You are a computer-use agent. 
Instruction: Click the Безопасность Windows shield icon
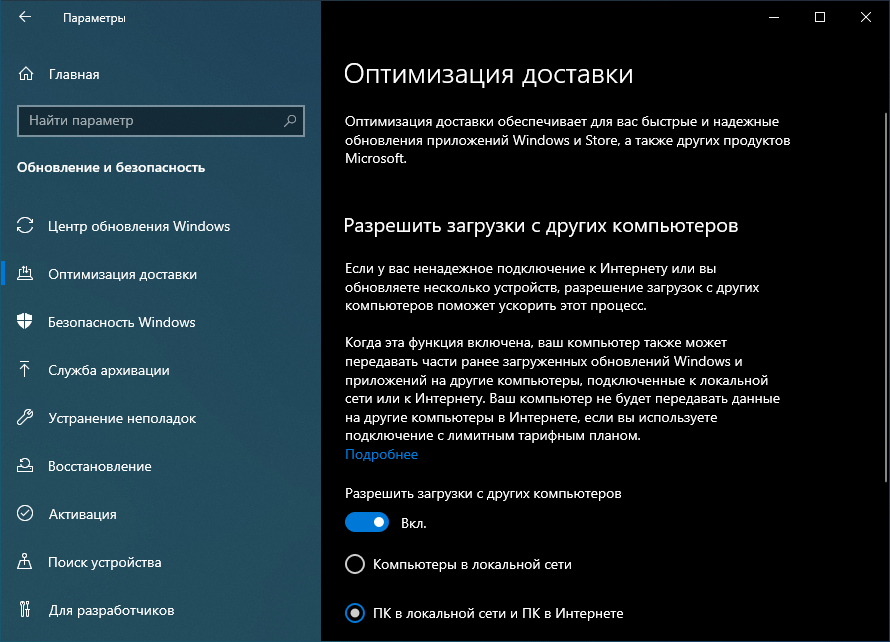[x=27, y=322]
